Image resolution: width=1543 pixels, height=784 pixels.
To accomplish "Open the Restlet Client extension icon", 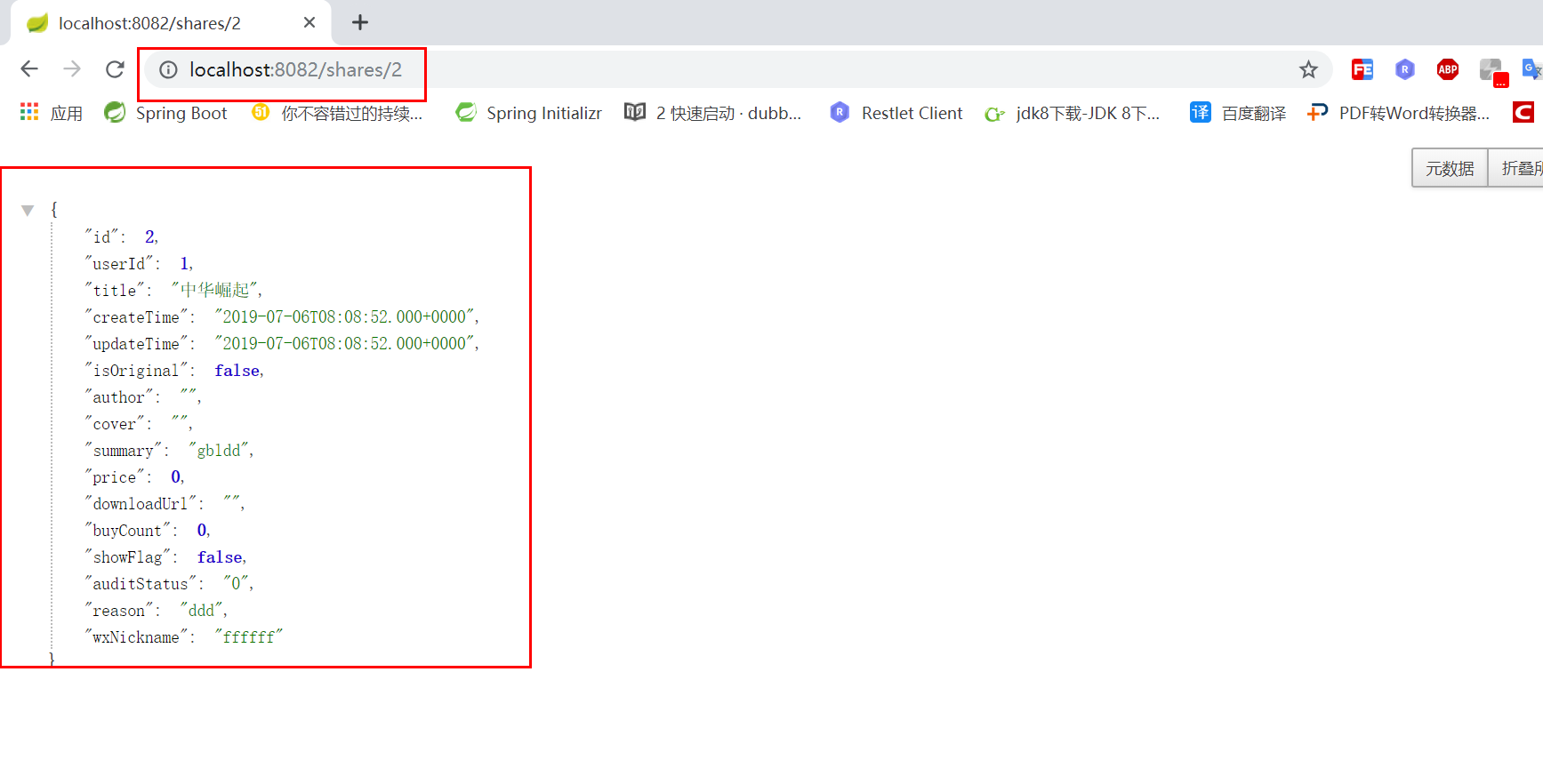I will [x=1404, y=69].
